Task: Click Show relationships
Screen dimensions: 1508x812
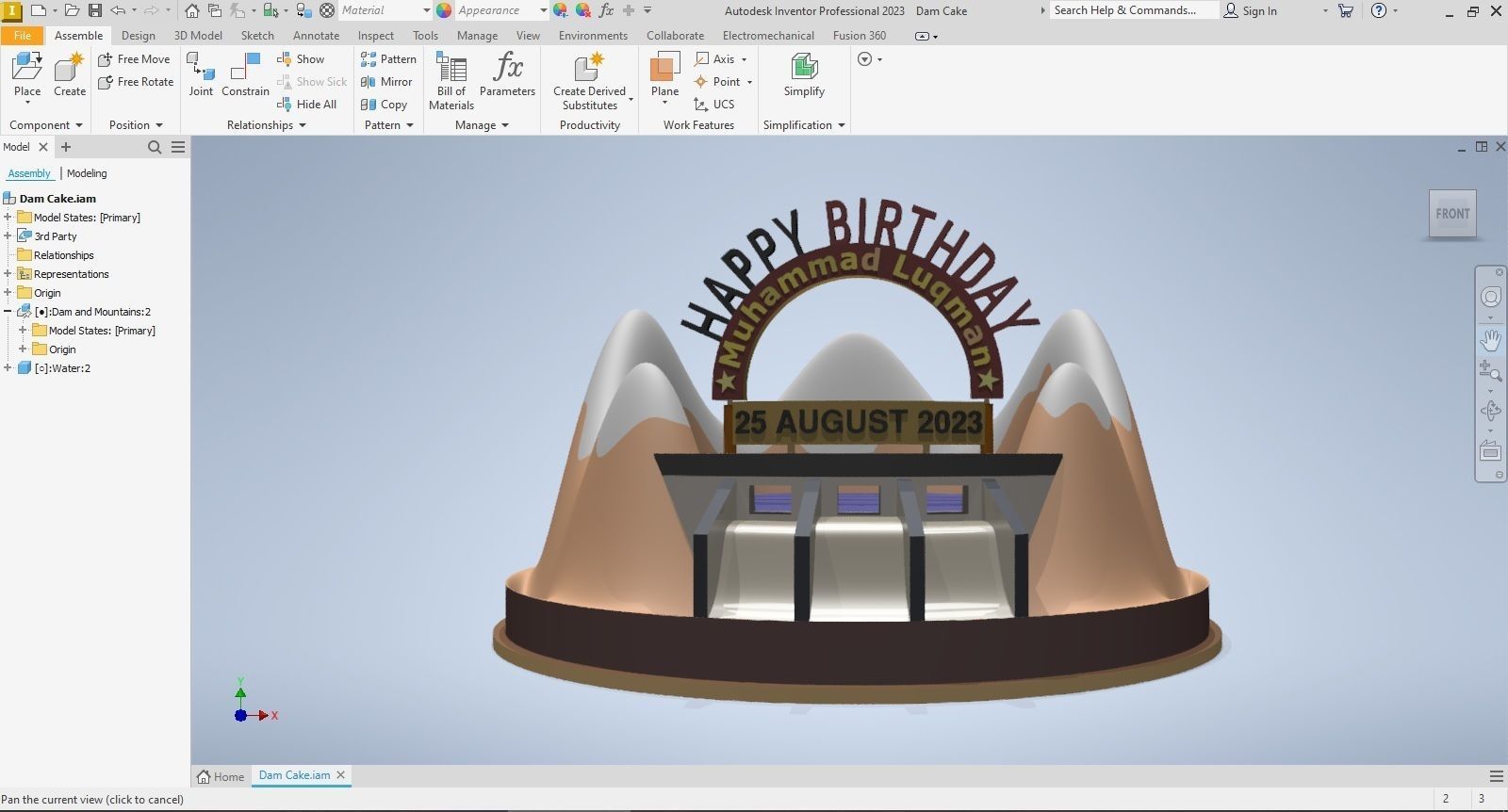Action: [301, 58]
